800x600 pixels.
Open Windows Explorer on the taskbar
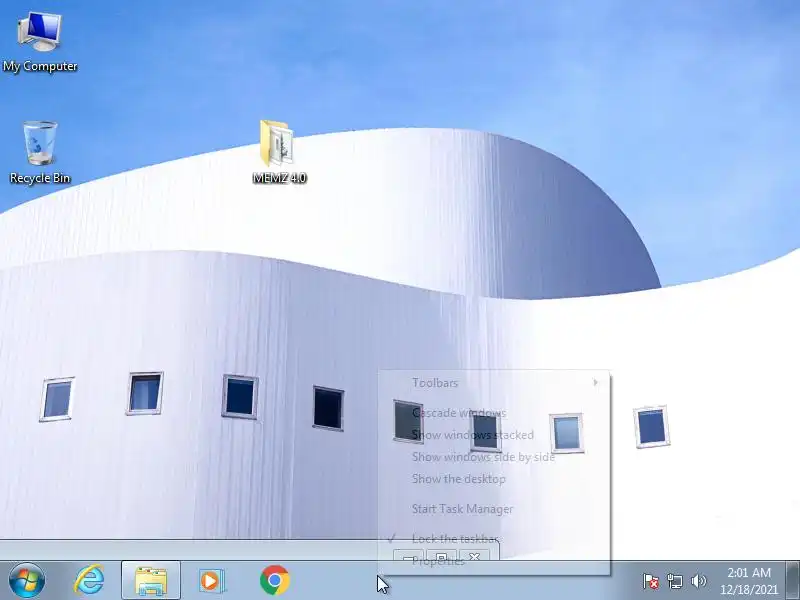click(x=151, y=580)
